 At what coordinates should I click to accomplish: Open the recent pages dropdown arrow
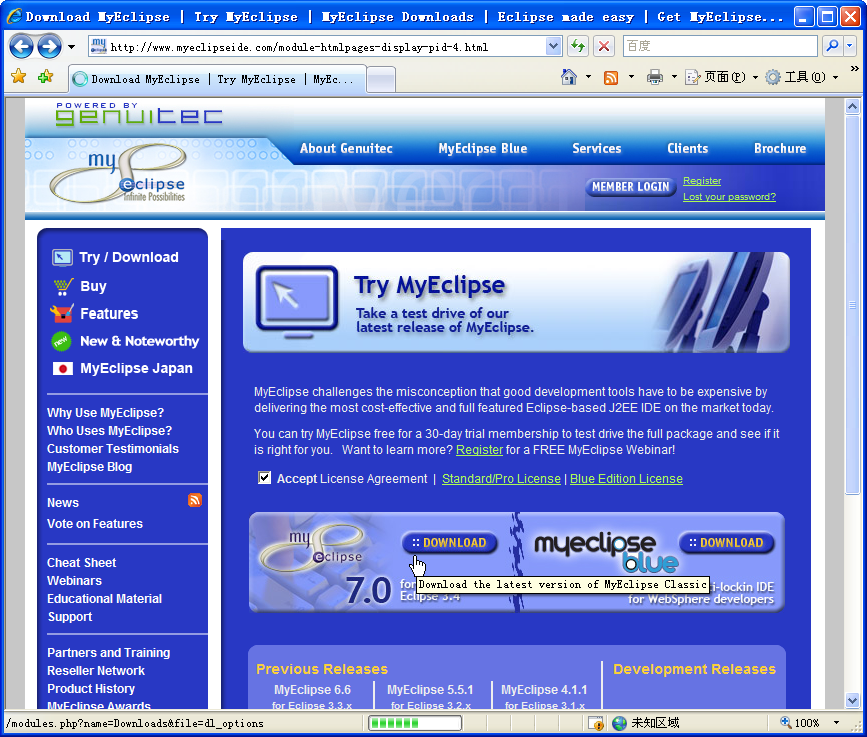[x=71, y=47]
